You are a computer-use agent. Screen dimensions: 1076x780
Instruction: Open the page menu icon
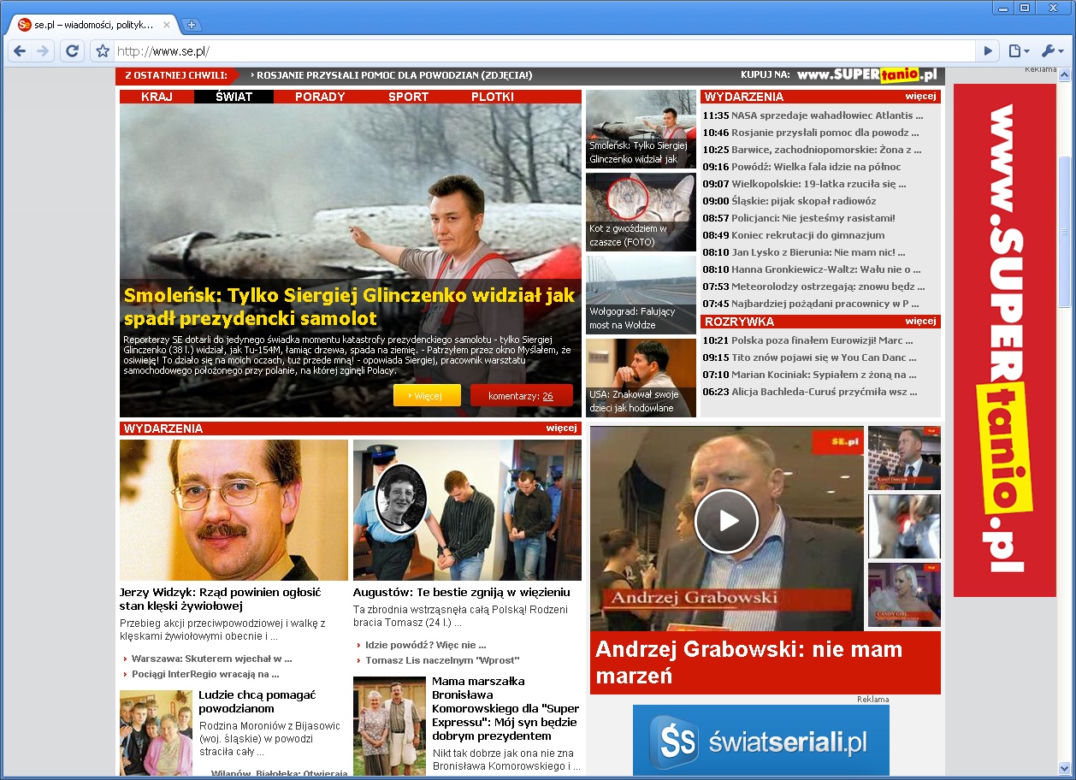tap(1018, 51)
